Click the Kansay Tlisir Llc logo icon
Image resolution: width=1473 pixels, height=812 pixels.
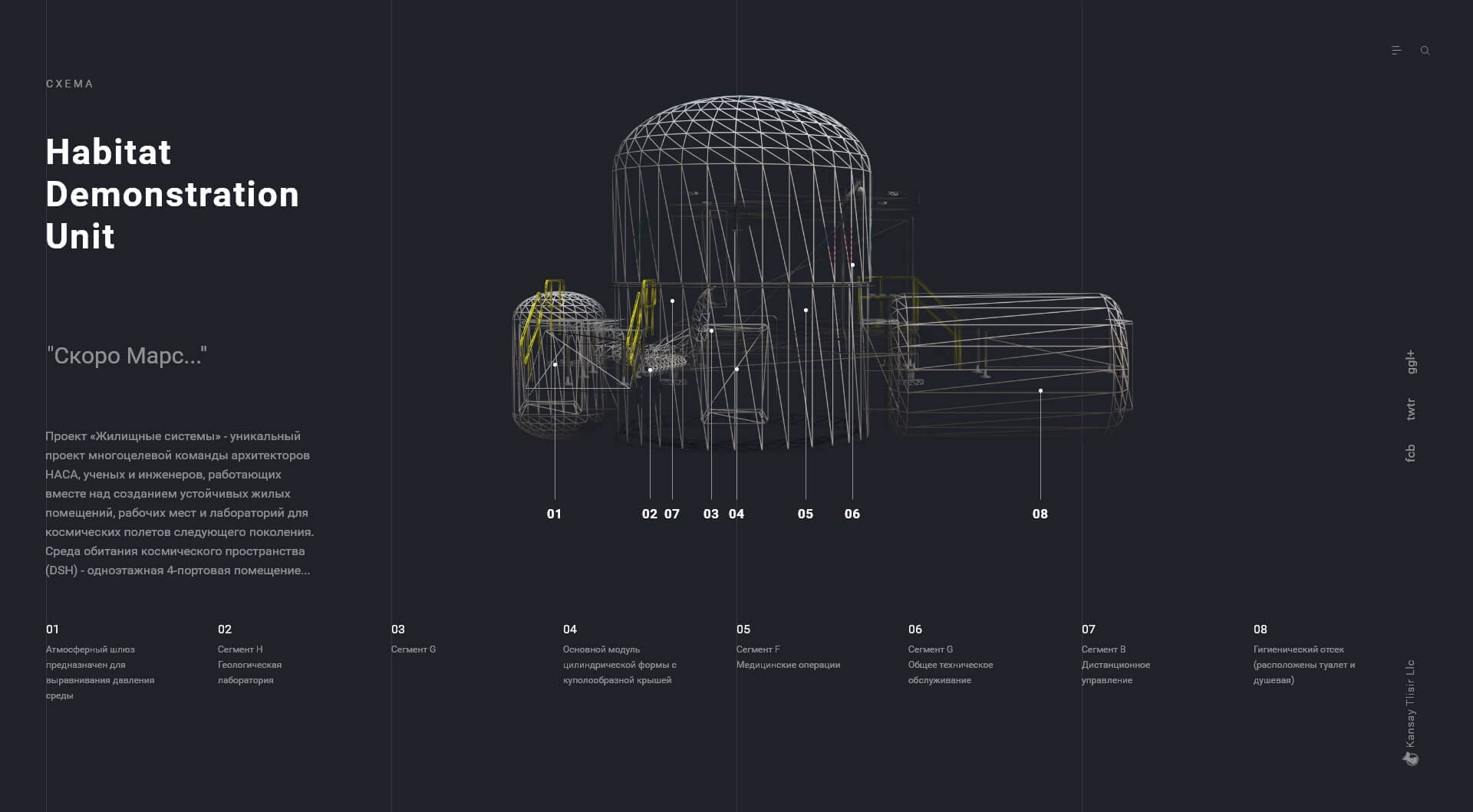1411,758
